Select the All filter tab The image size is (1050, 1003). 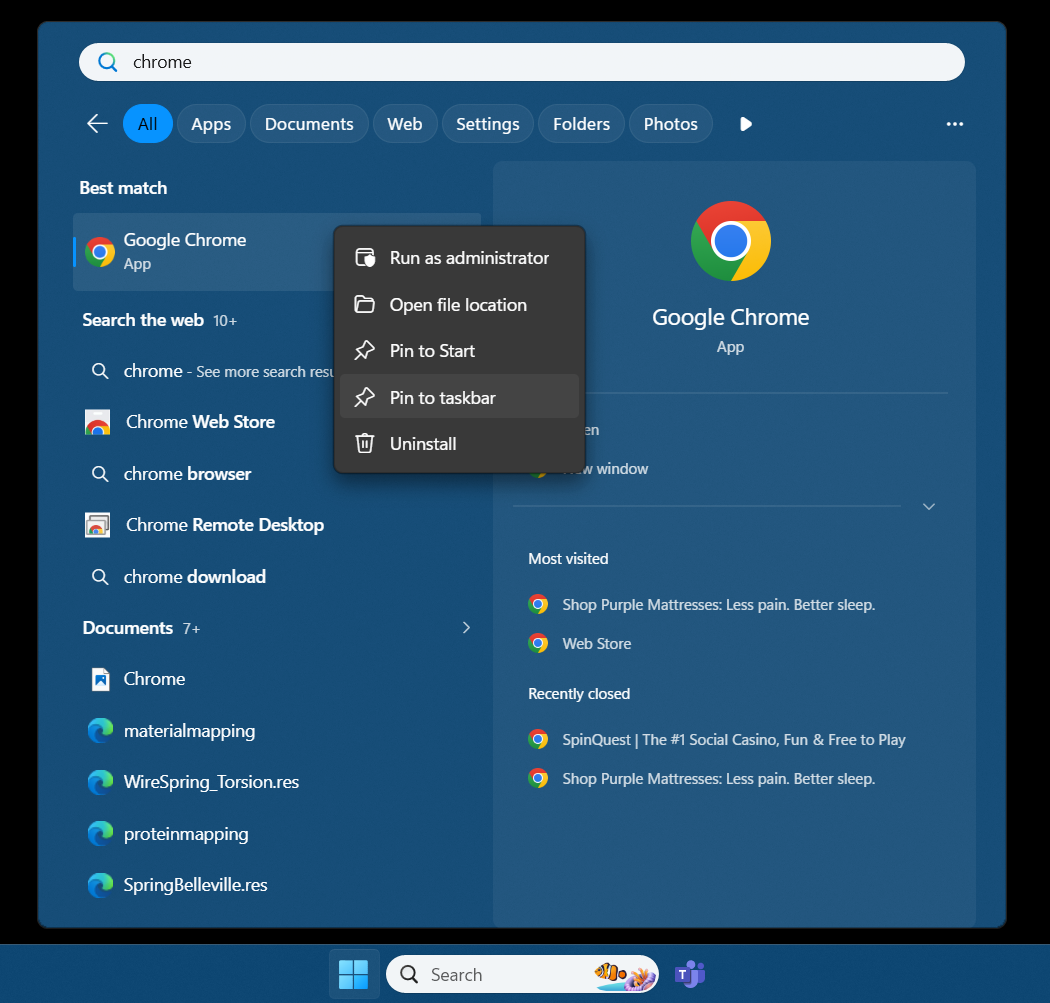coord(147,124)
